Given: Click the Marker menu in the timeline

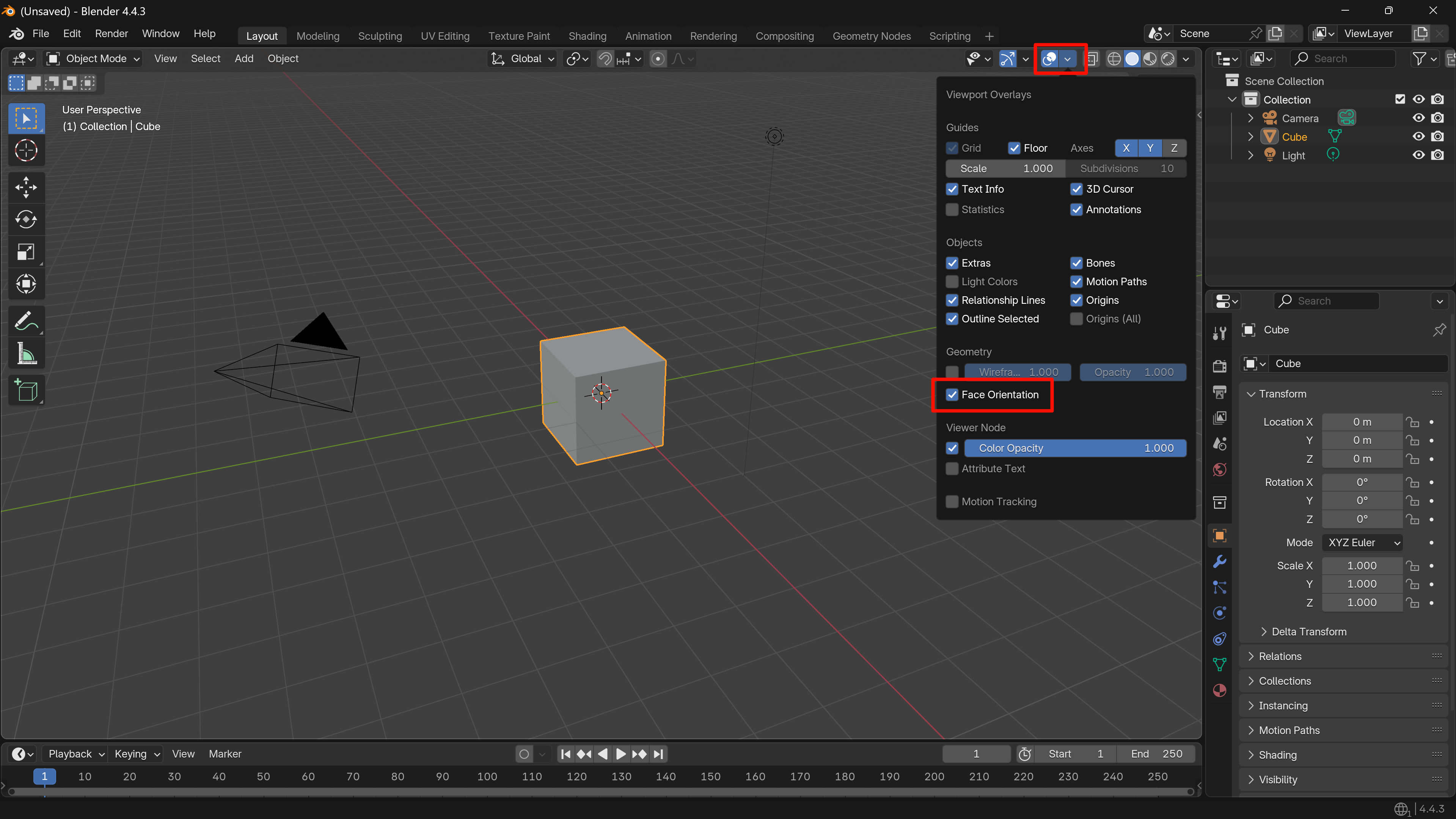Looking at the screenshot, I should 225,754.
